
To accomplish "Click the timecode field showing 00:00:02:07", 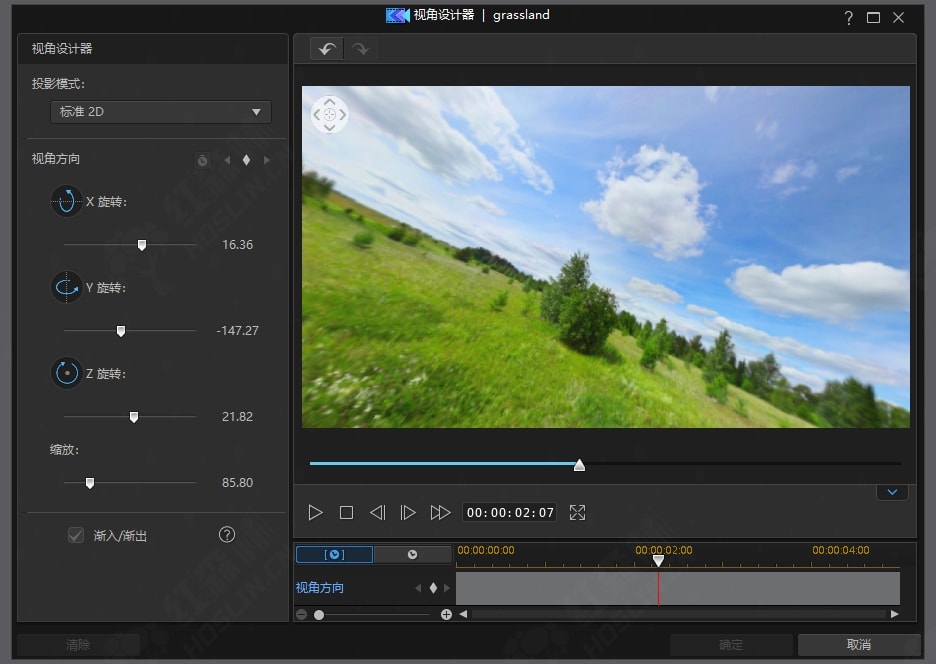I will tap(510, 513).
